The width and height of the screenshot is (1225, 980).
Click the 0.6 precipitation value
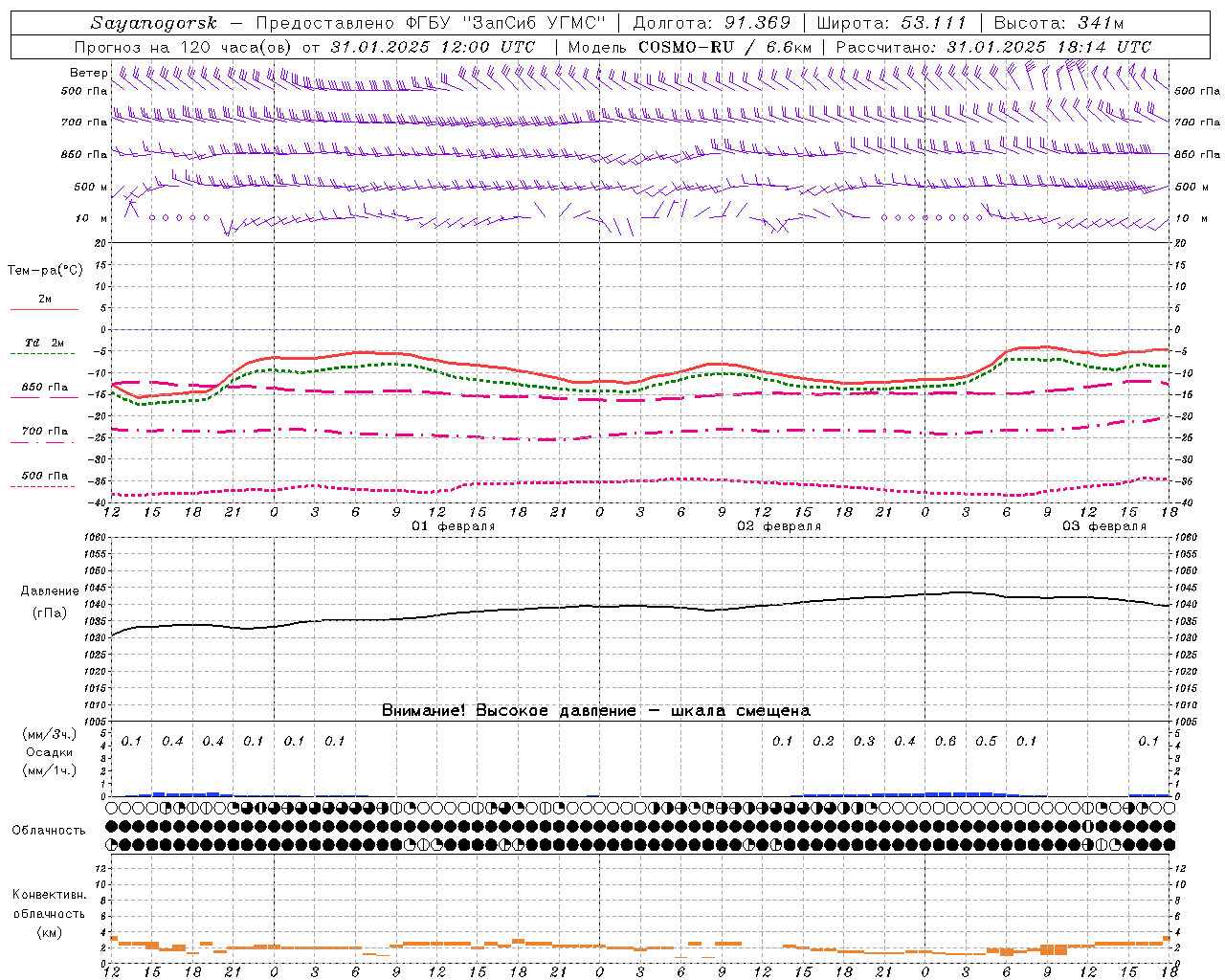coord(946,742)
